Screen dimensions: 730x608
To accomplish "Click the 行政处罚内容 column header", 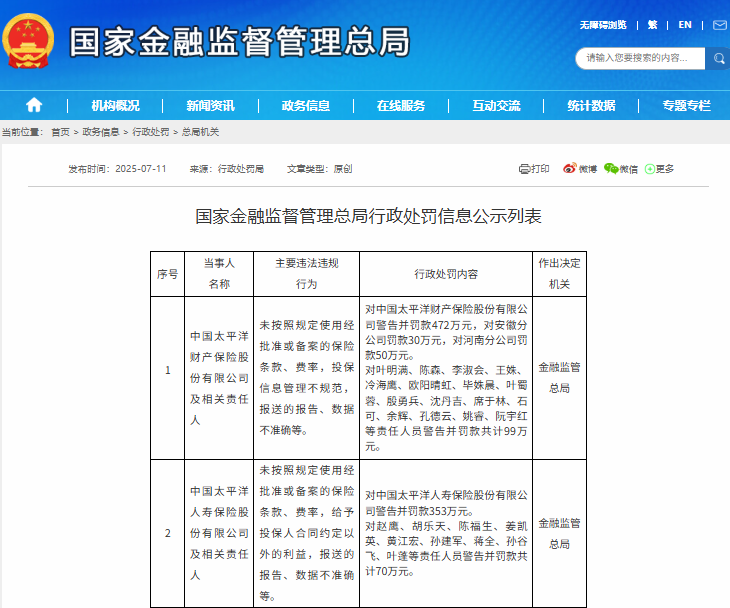I will [446, 274].
